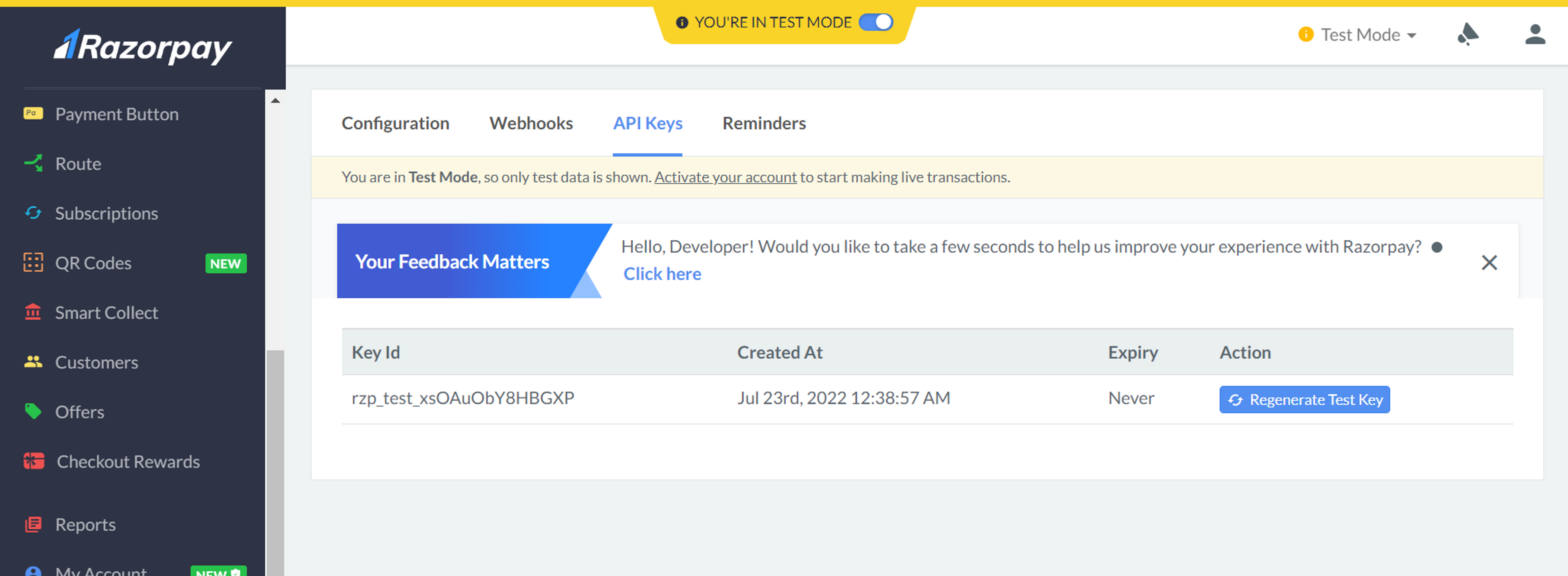
Task: Click the Key Id column header
Action: click(x=376, y=352)
